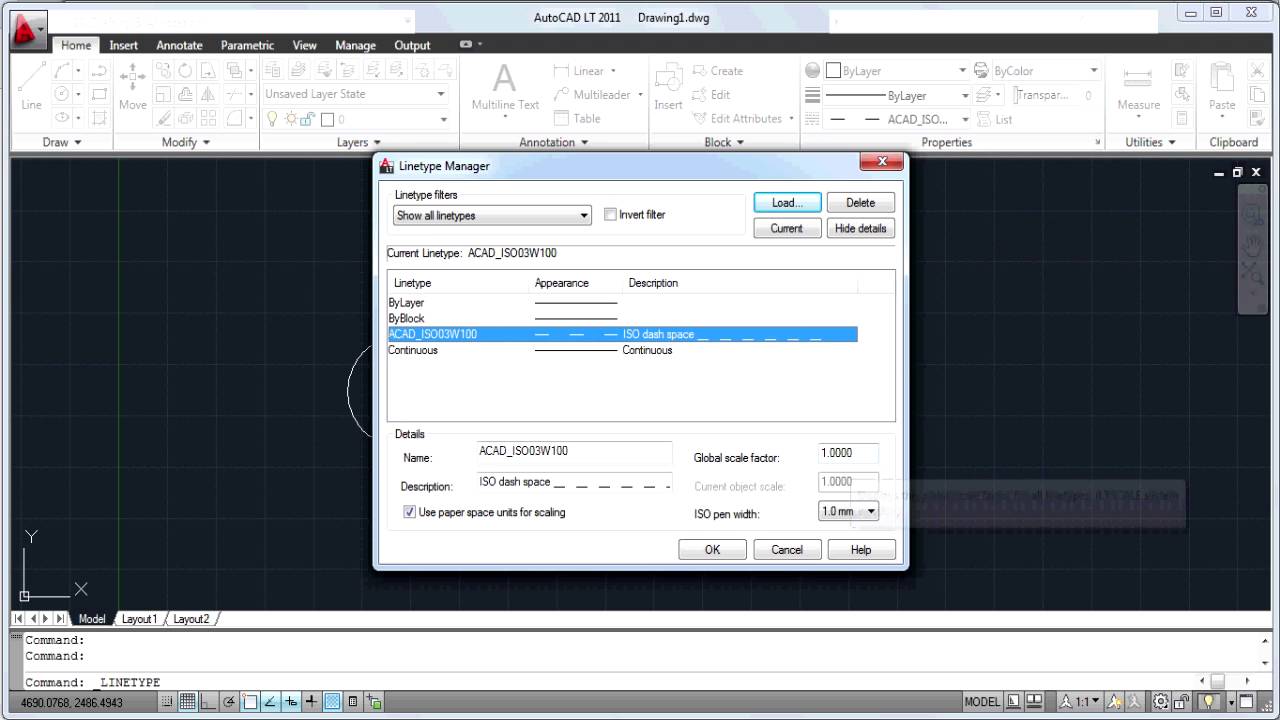Toggle Grid Display in status bar
Image resolution: width=1280 pixels, height=720 pixels.
[188, 702]
